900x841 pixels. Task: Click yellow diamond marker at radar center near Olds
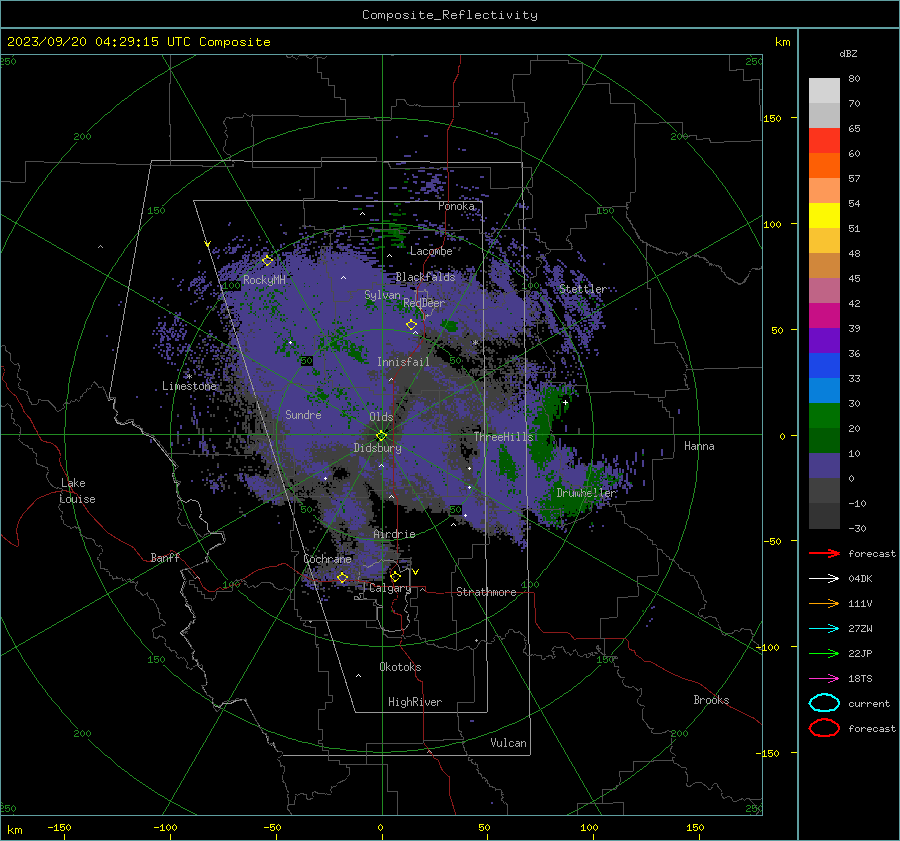(381, 435)
